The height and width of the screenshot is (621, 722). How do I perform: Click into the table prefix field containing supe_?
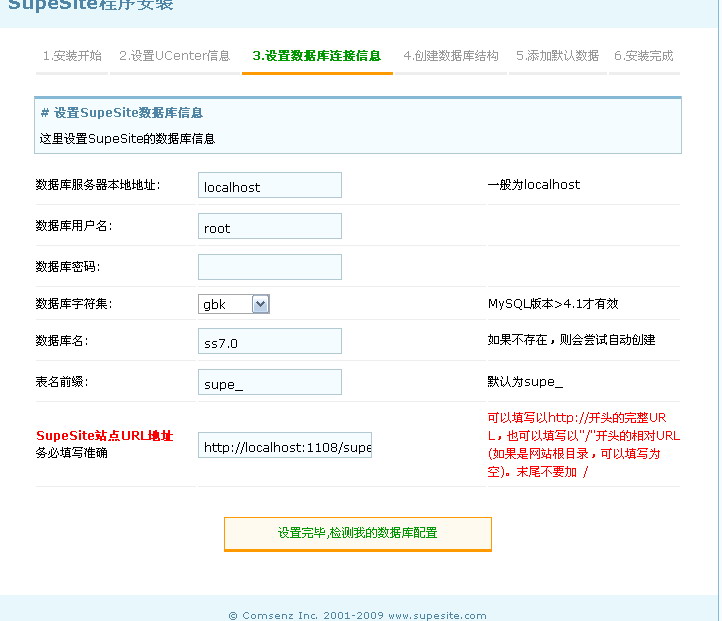(270, 382)
